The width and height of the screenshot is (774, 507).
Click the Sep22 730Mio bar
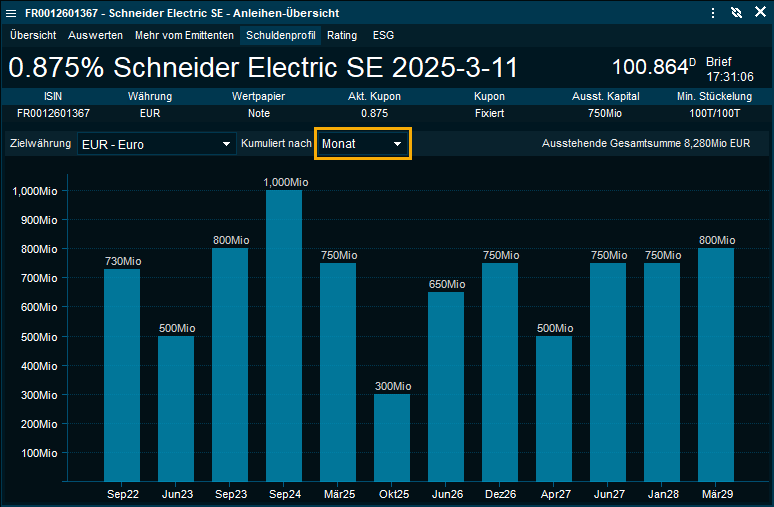(122, 375)
